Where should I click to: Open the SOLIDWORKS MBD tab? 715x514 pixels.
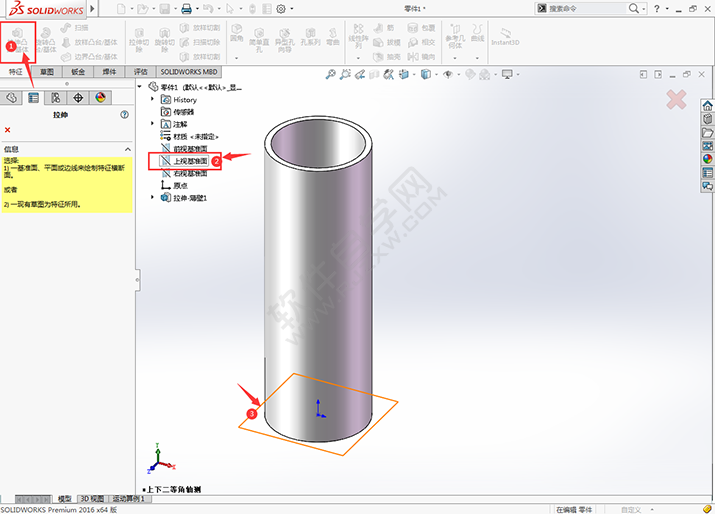189,72
